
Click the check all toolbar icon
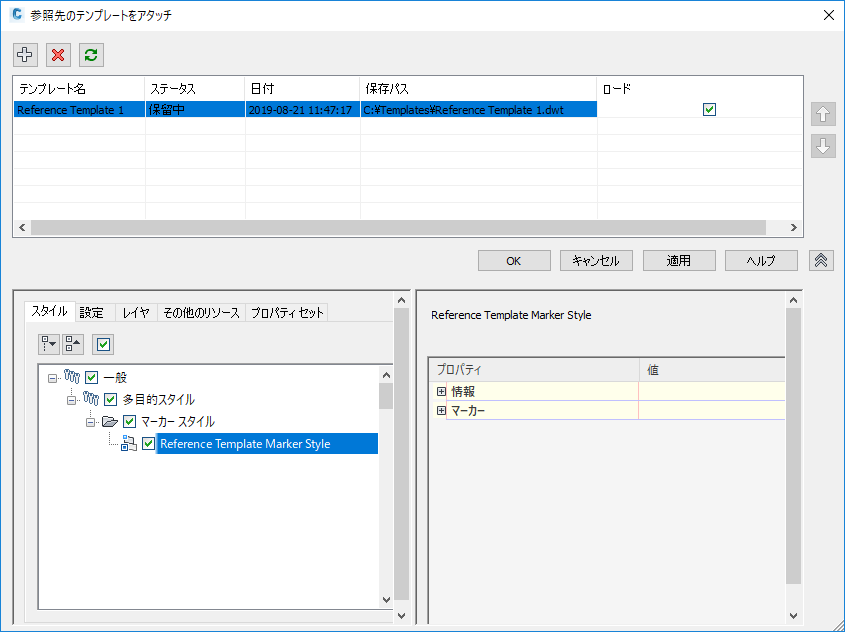point(103,344)
